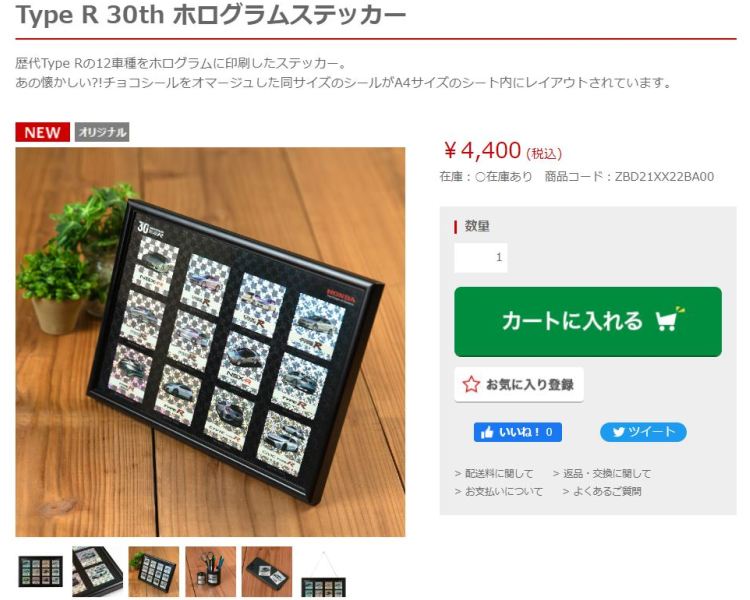Select third thumbnail of framed stickers with plant
750x600 pixels.
coord(154,572)
